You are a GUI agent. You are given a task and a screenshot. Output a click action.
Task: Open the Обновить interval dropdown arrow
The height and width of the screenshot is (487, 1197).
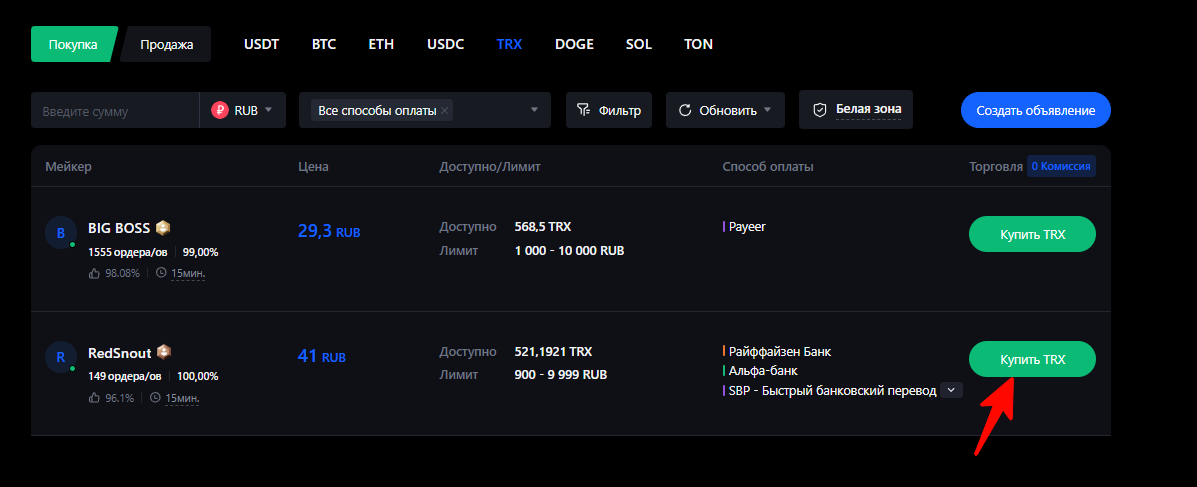click(767, 110)
